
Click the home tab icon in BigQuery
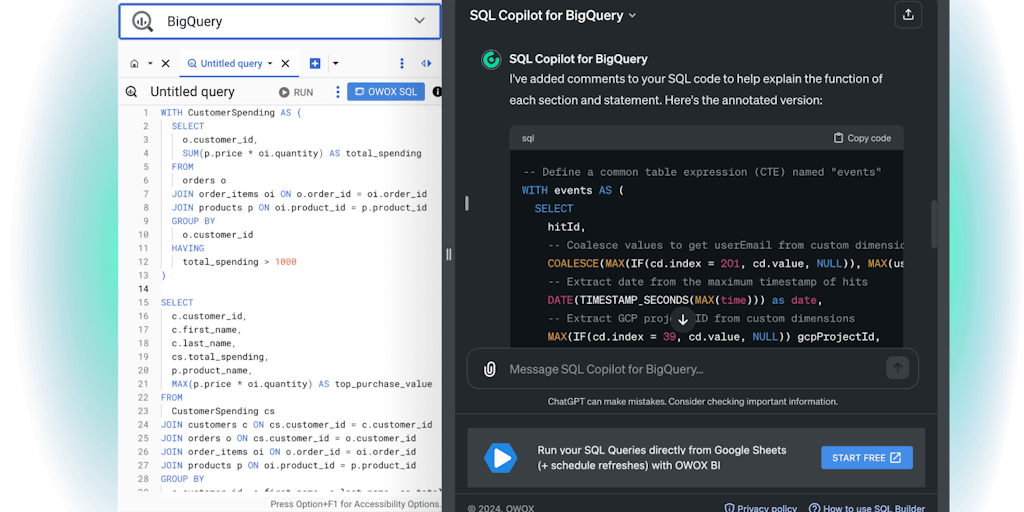134,63
